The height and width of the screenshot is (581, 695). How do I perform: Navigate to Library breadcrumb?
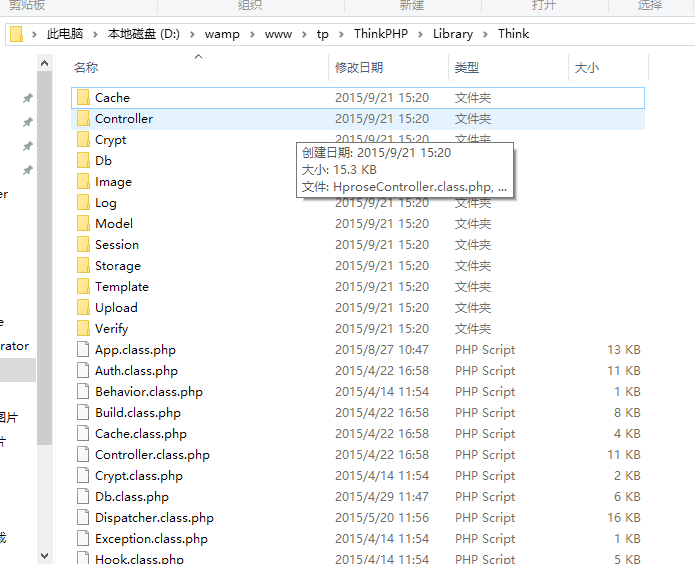click(453, 34)
